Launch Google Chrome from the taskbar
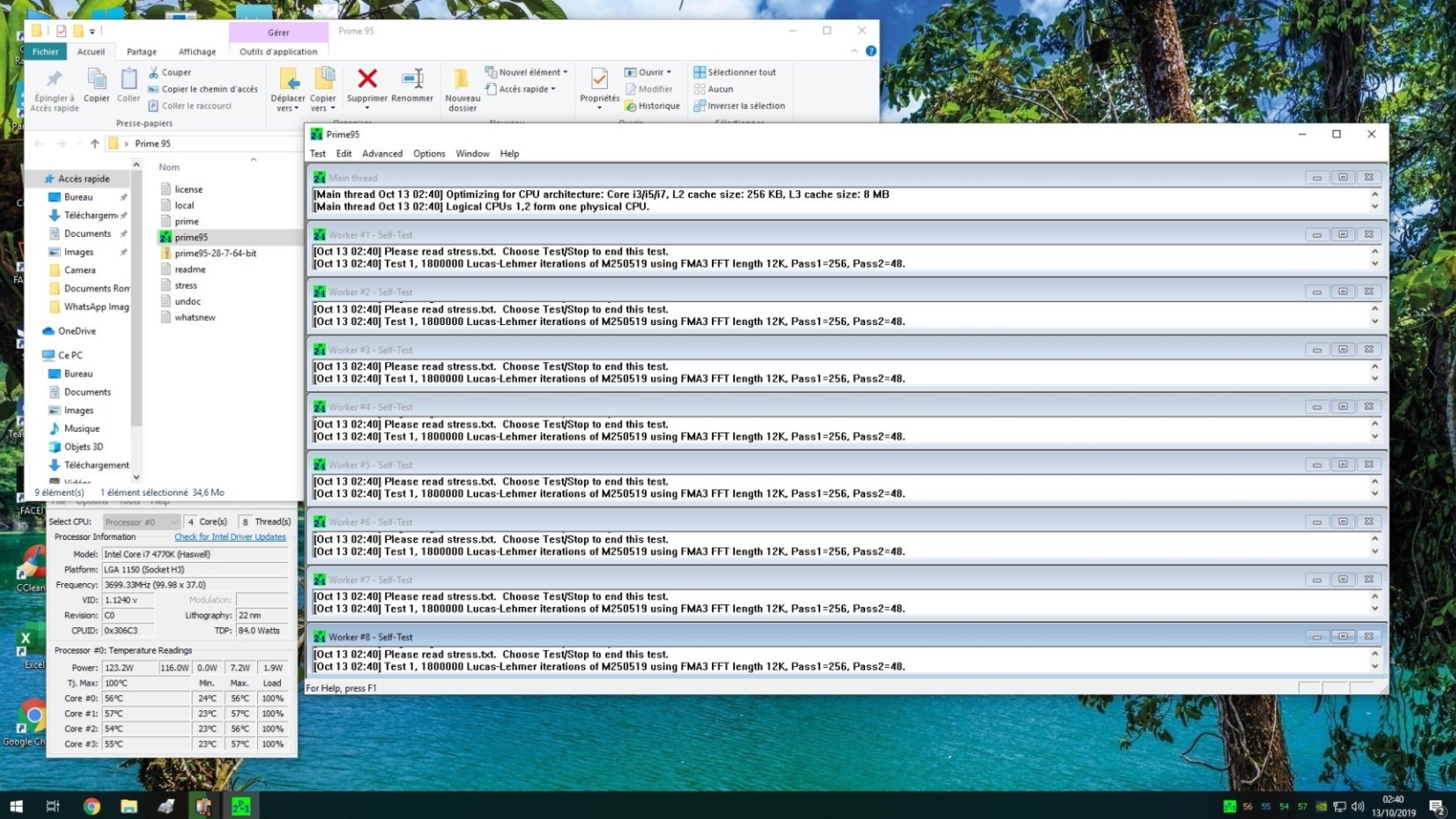This screenshot has width=1456, height=819. pos(92,806)
